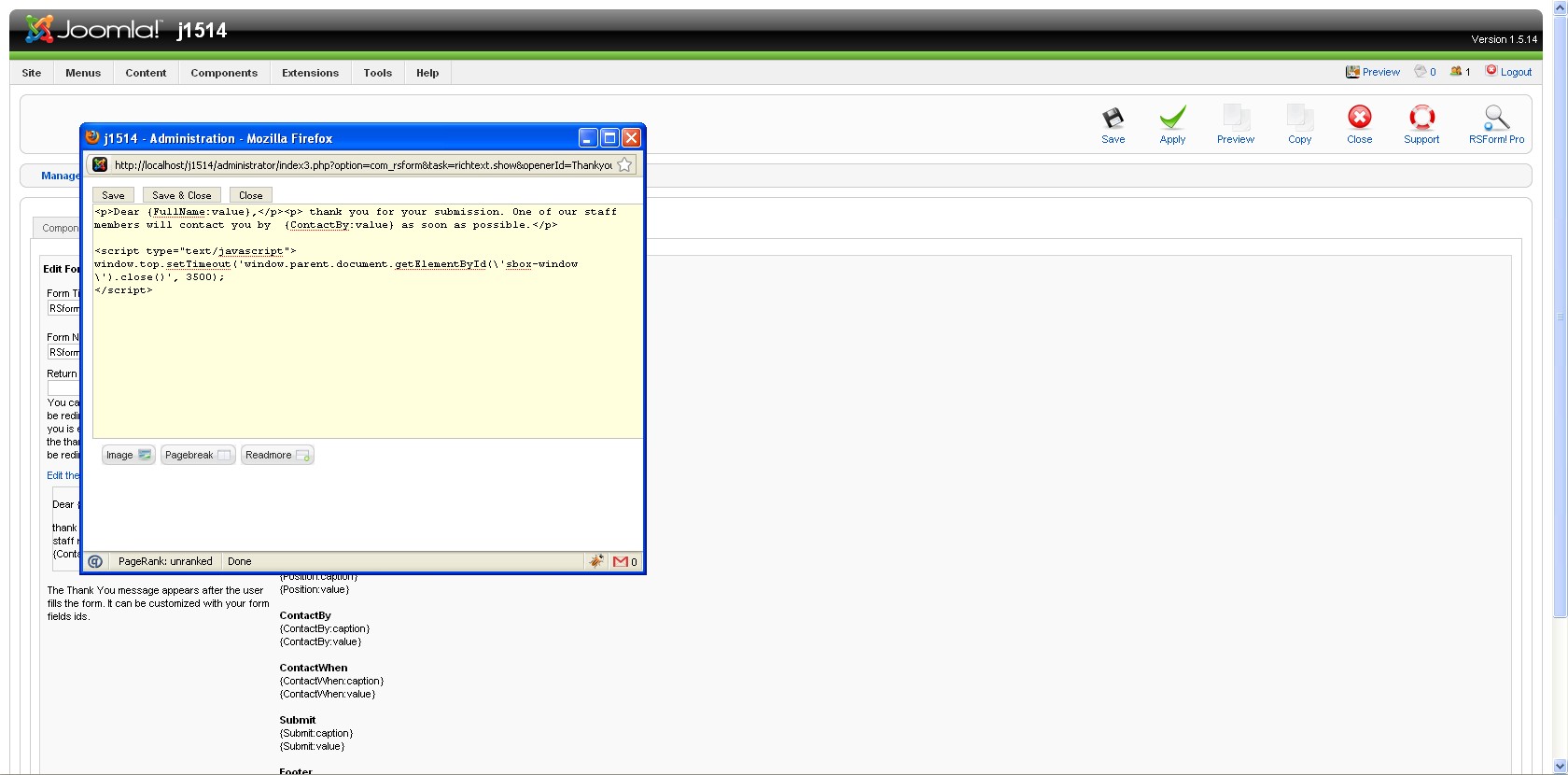
Task: Click the Done status bar text
Action: click(x=240, y=561)
